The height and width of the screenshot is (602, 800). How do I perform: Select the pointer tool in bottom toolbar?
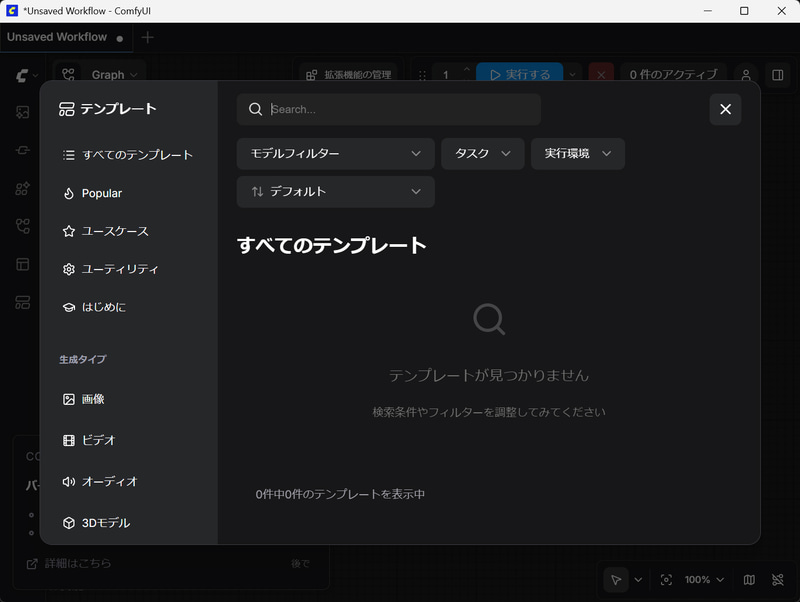click(616, 580)
